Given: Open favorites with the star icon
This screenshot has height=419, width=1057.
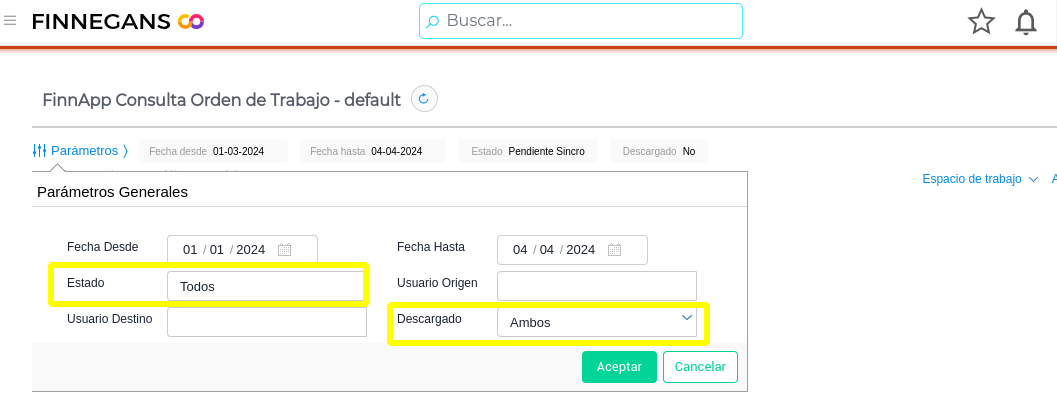Looking at the screenshot, I should (981, 22).
